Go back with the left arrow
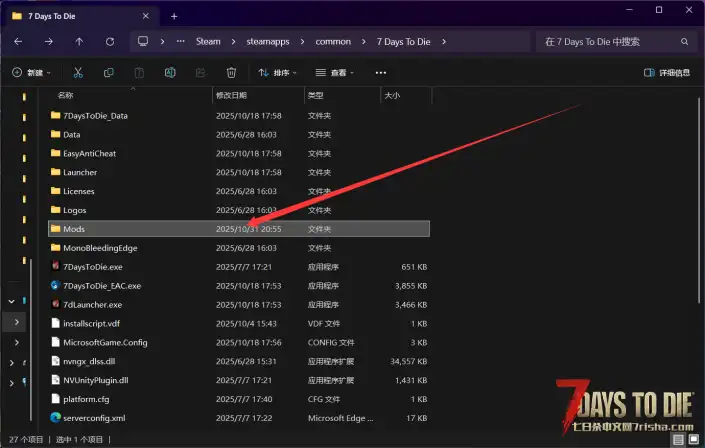 pos(18,41)
